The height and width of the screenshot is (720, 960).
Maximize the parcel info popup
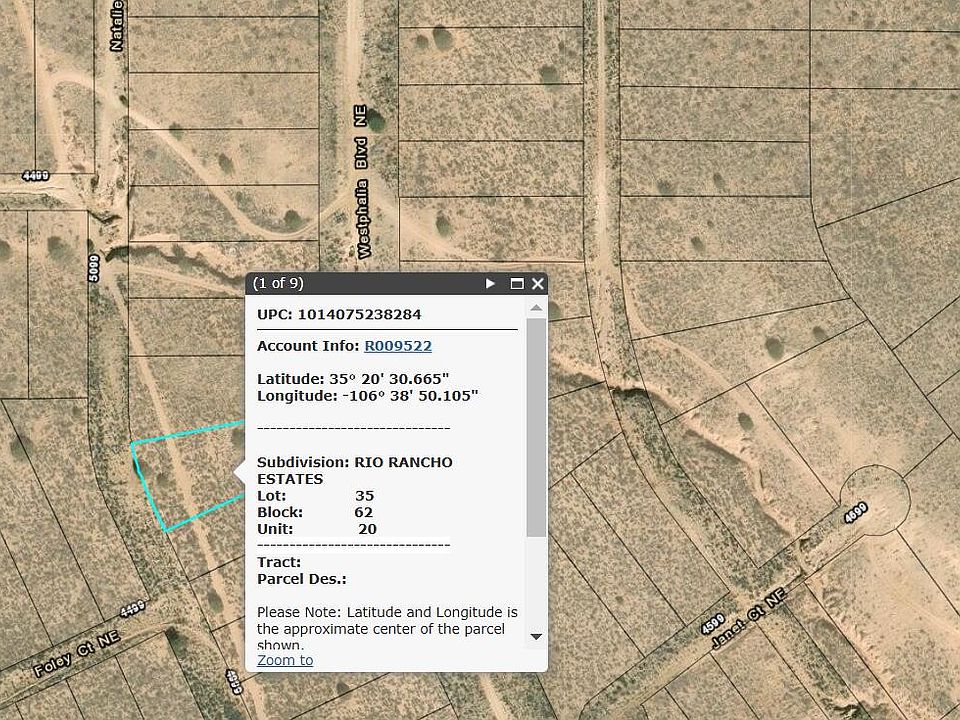[517, 283]
